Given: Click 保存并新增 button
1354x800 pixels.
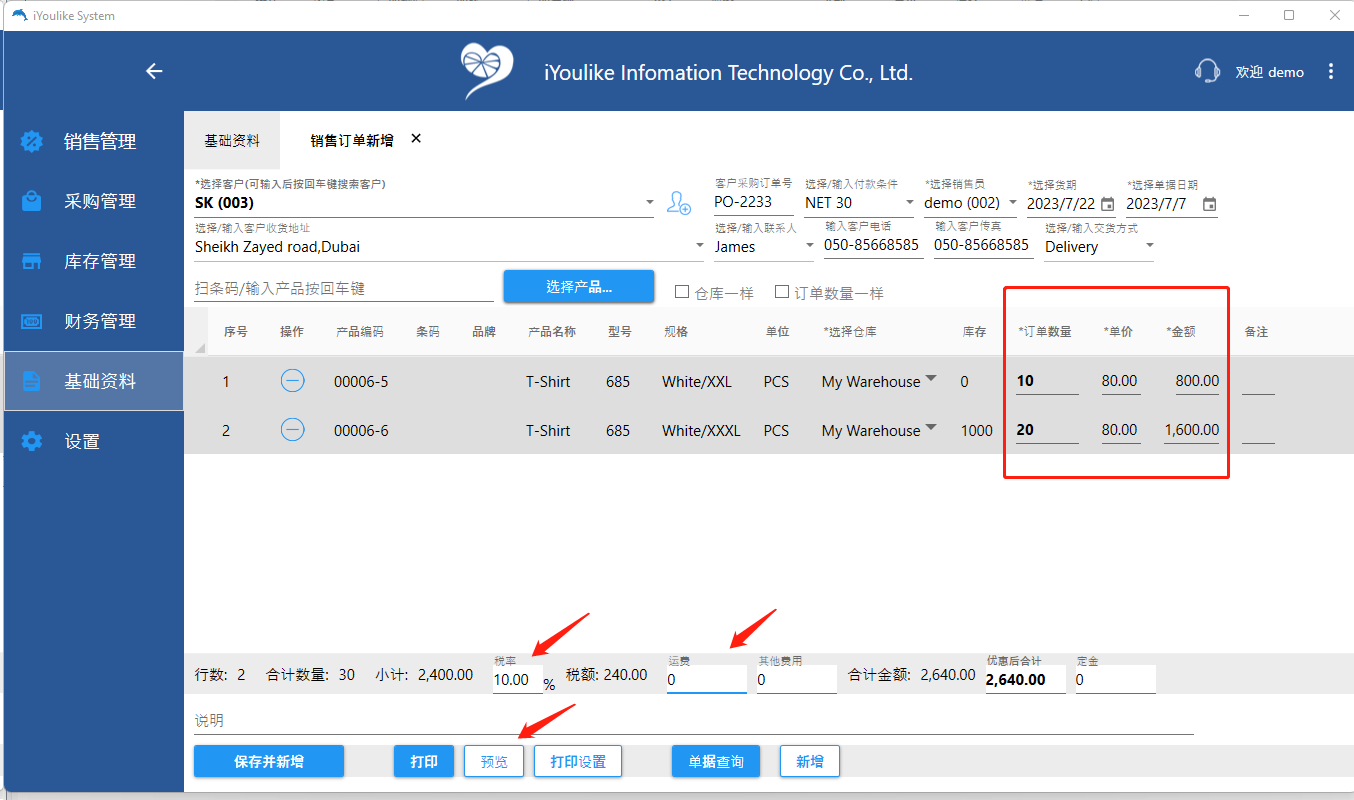Looking at the screenshot, I should (x=269, y=761).
